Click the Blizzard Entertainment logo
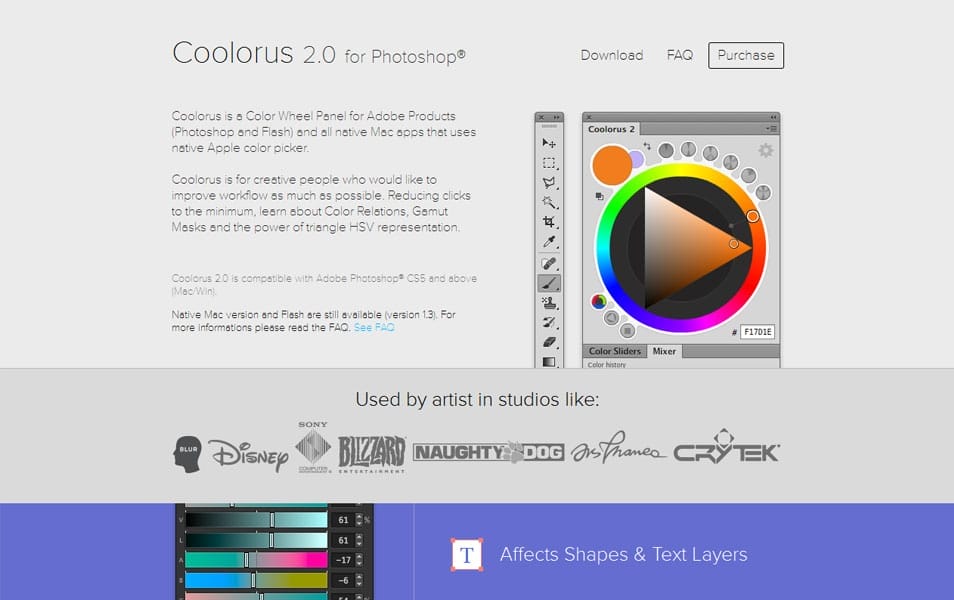The height and width of the screenshot is (600, 954). pyautogui.click(x=372, y=454)
